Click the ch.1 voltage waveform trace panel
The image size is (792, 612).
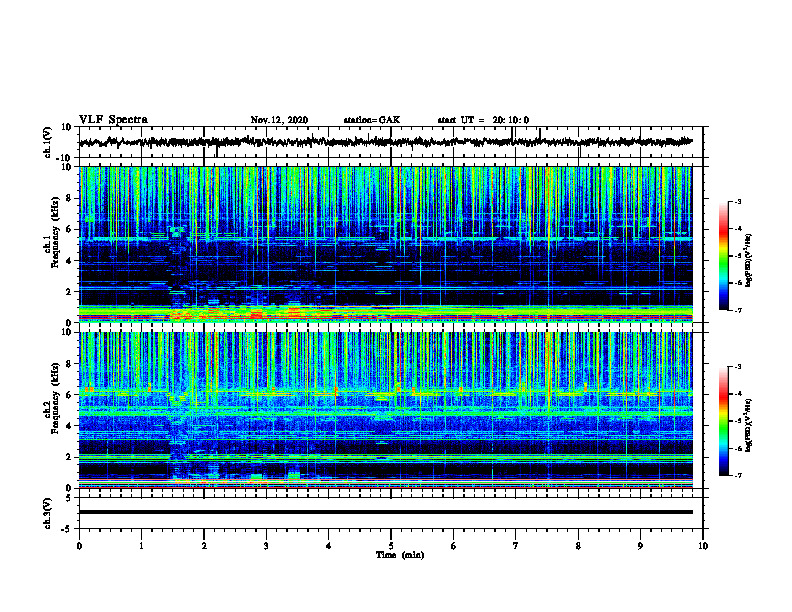pos(390,142)
